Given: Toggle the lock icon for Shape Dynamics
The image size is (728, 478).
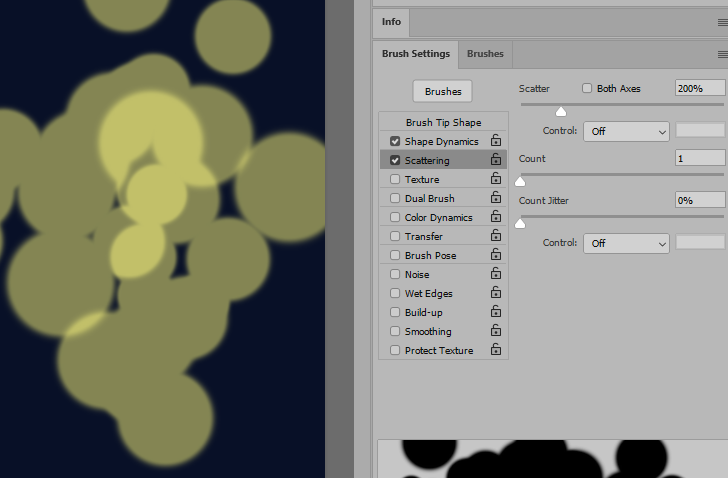Looking at the screenshot, I should pos(496,141).
